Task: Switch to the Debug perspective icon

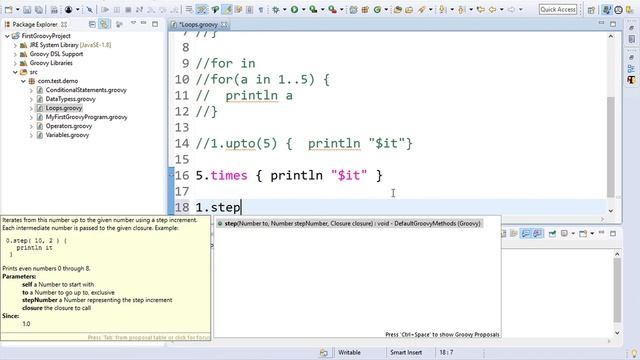Action: pyautogui.click(x=618, y=10)
